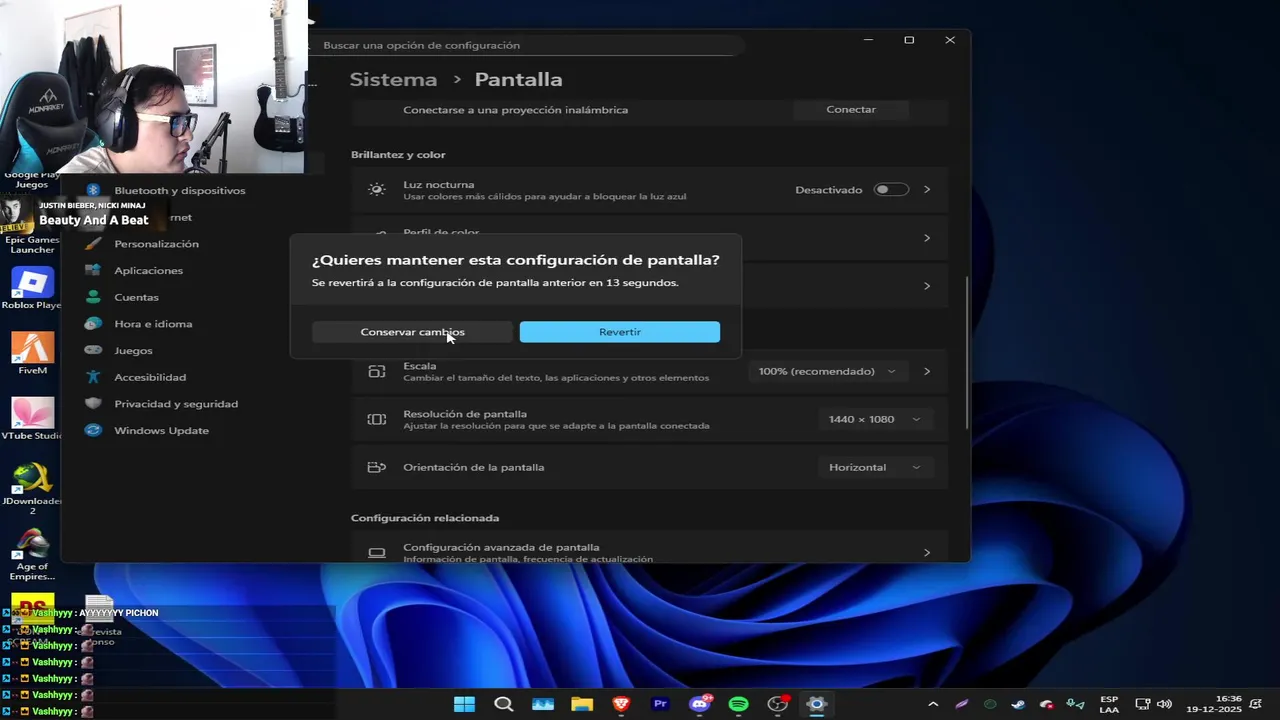Open taskbar Search magnifier

503,704
